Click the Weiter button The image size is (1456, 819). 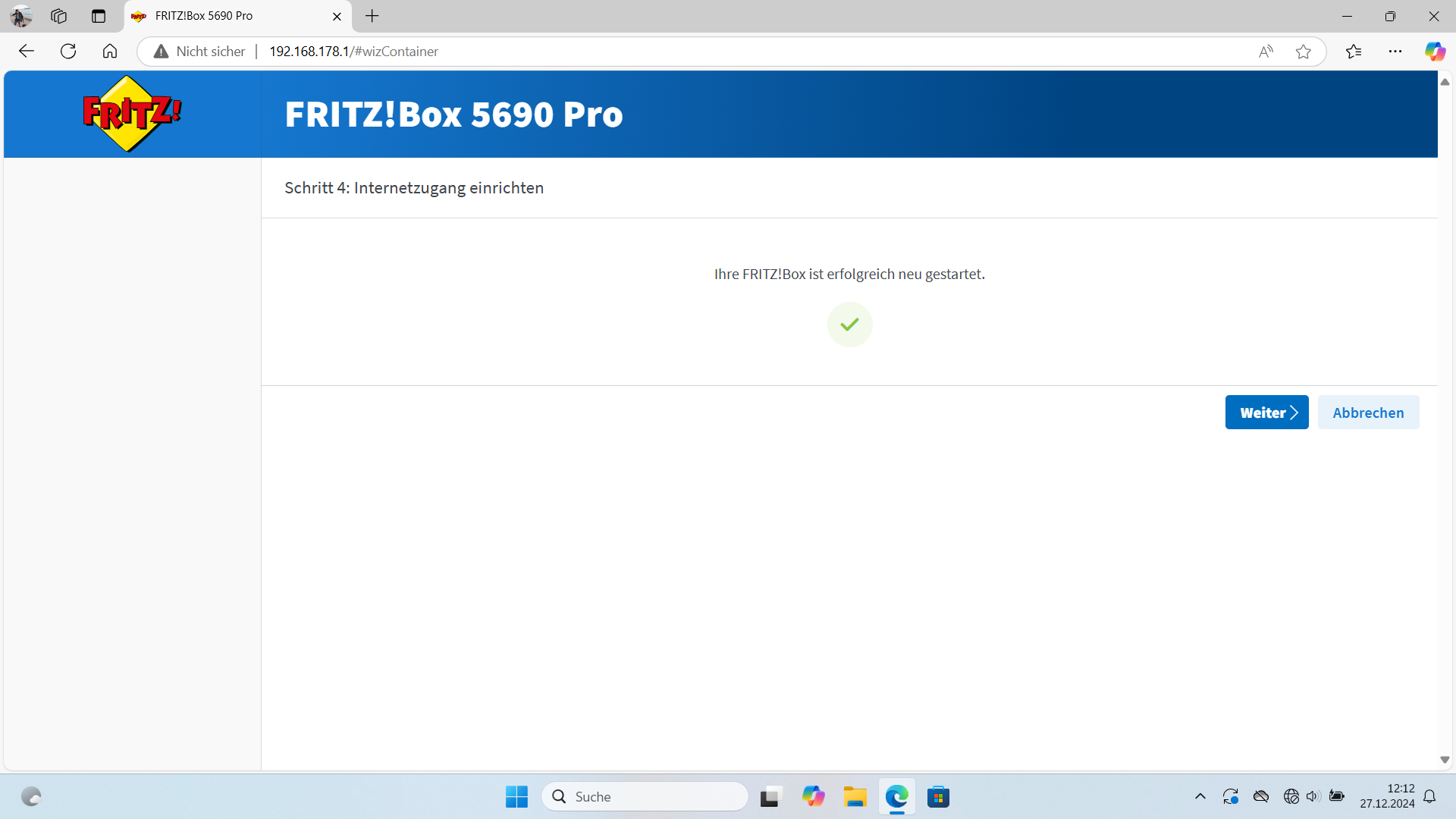pyautogui.click(x=1266, y=413)
